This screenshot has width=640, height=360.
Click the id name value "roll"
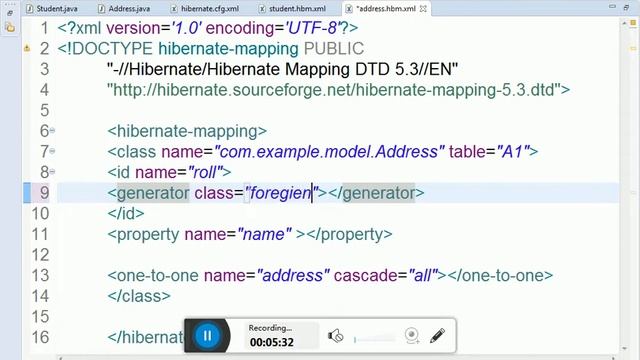pos(205,172)
